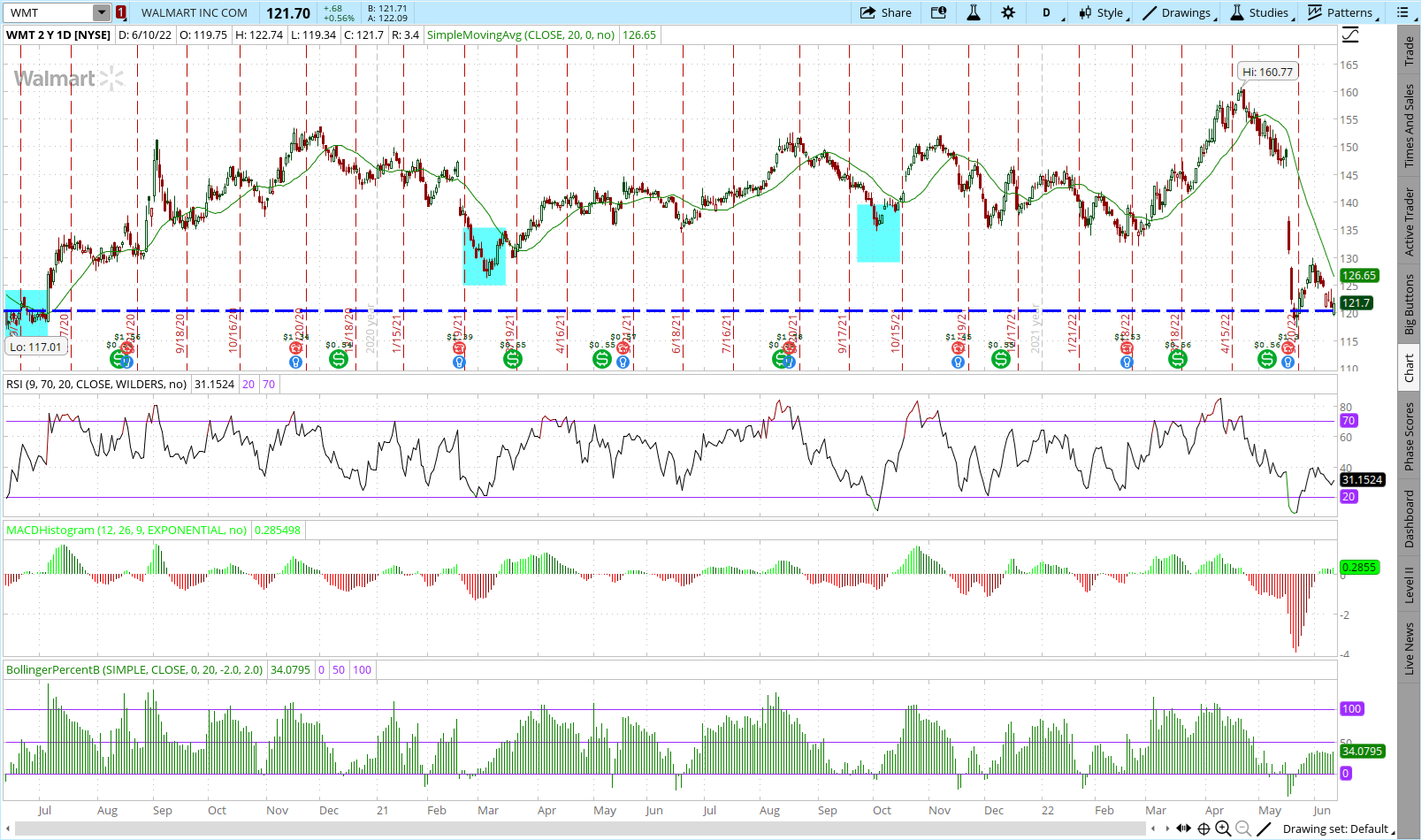Click the RSI study label
1421x840 pixels.
pyautogui.click(x=96, y=384)
